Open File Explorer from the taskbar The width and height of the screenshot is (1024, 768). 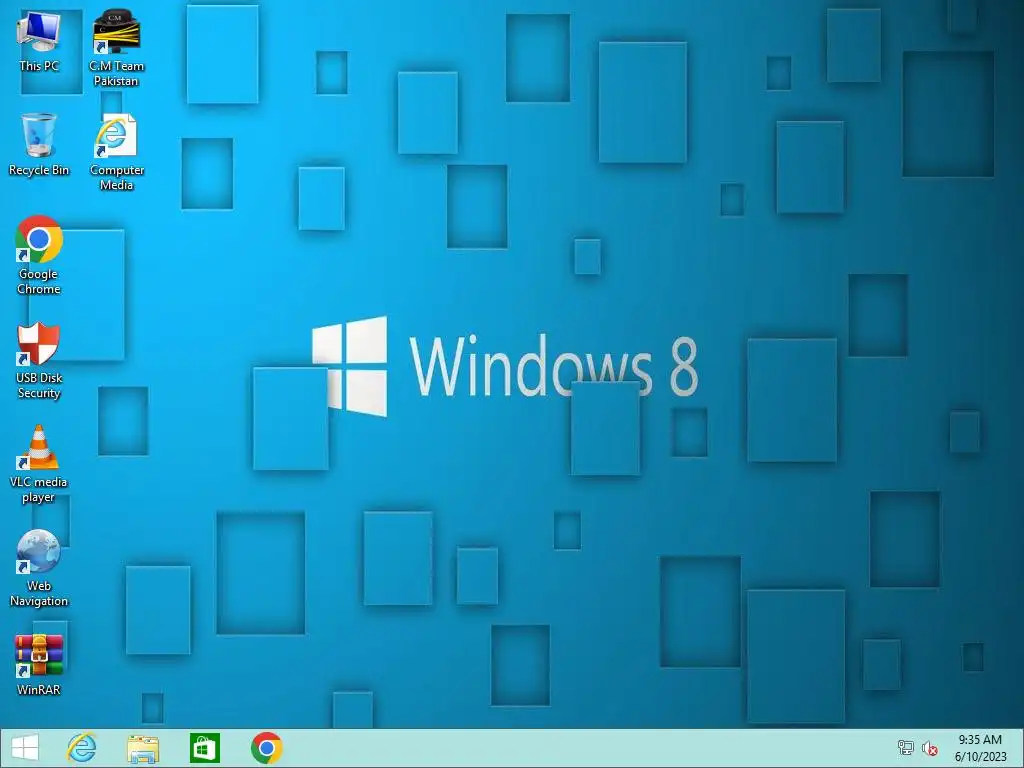tap(143, 748)
